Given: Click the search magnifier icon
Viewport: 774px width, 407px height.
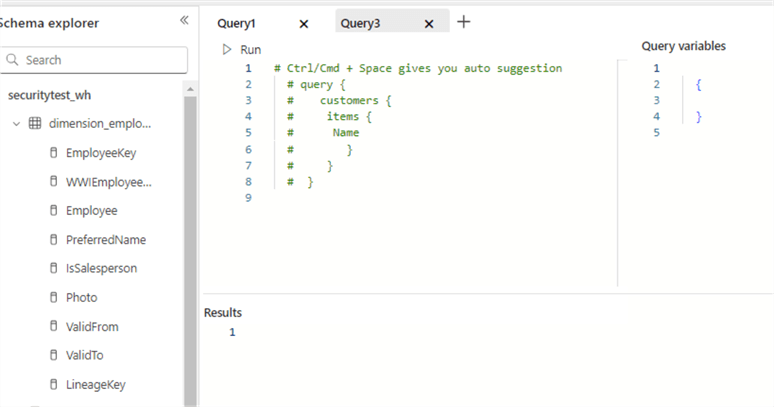Looking at the screenshot, I should [x=13, y=60].
